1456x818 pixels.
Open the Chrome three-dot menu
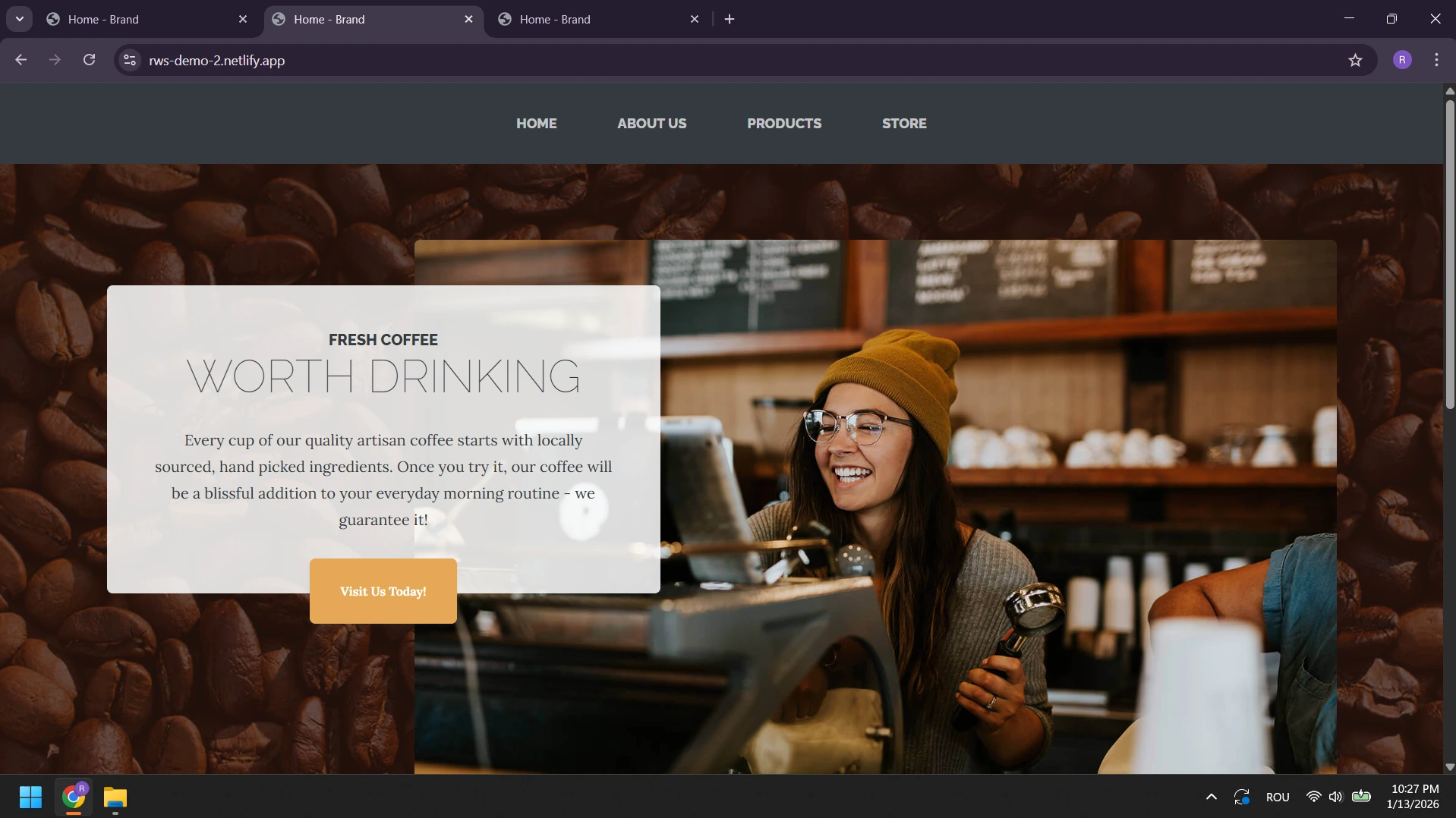(1436, 60)
